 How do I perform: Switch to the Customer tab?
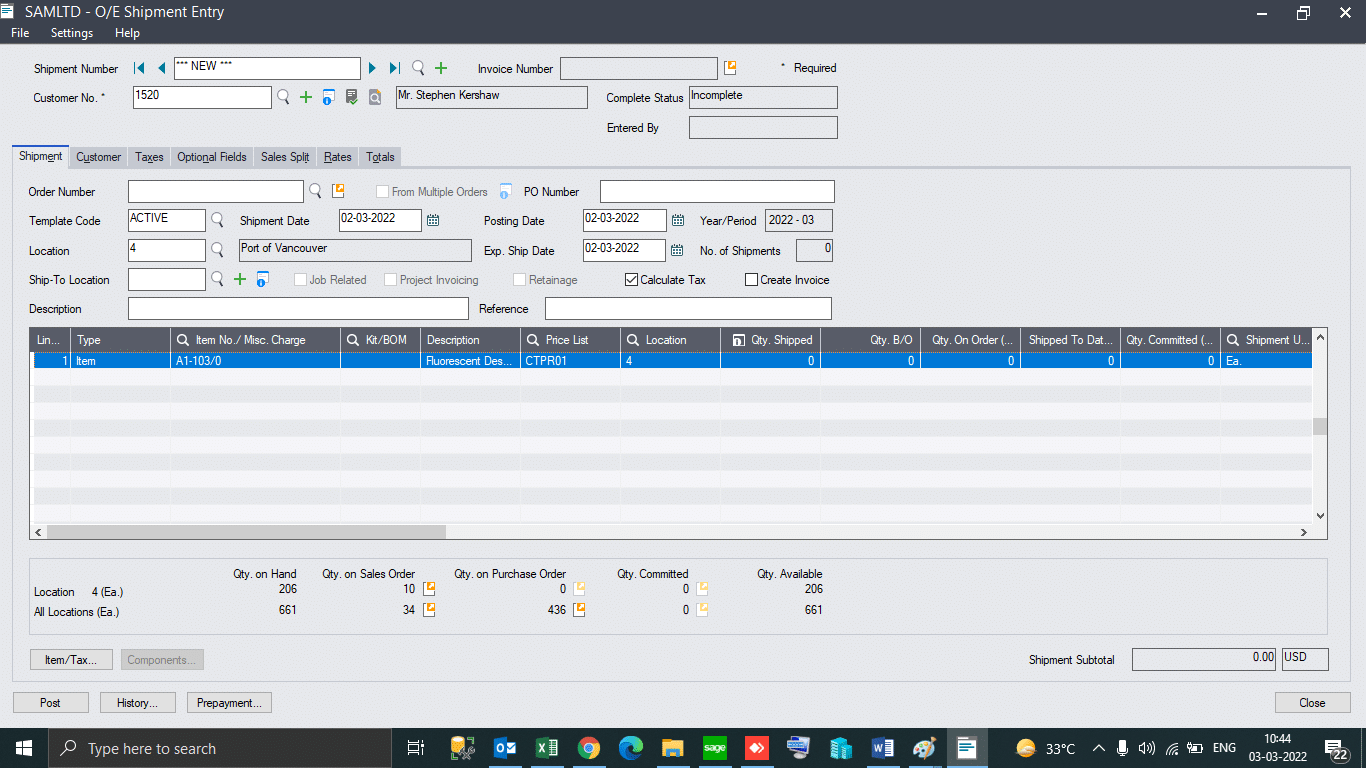[x=97, y=157]
